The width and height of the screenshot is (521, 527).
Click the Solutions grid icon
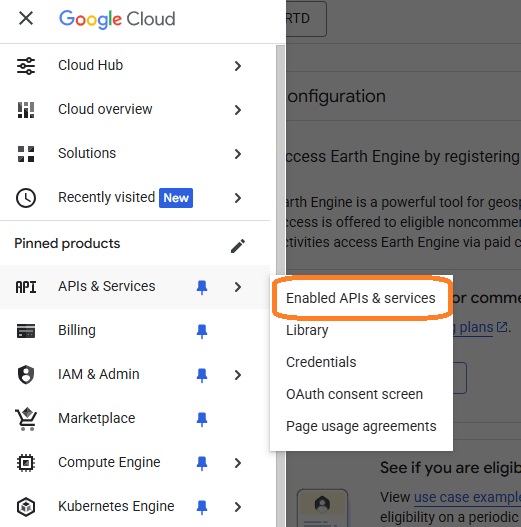[26, 154]
